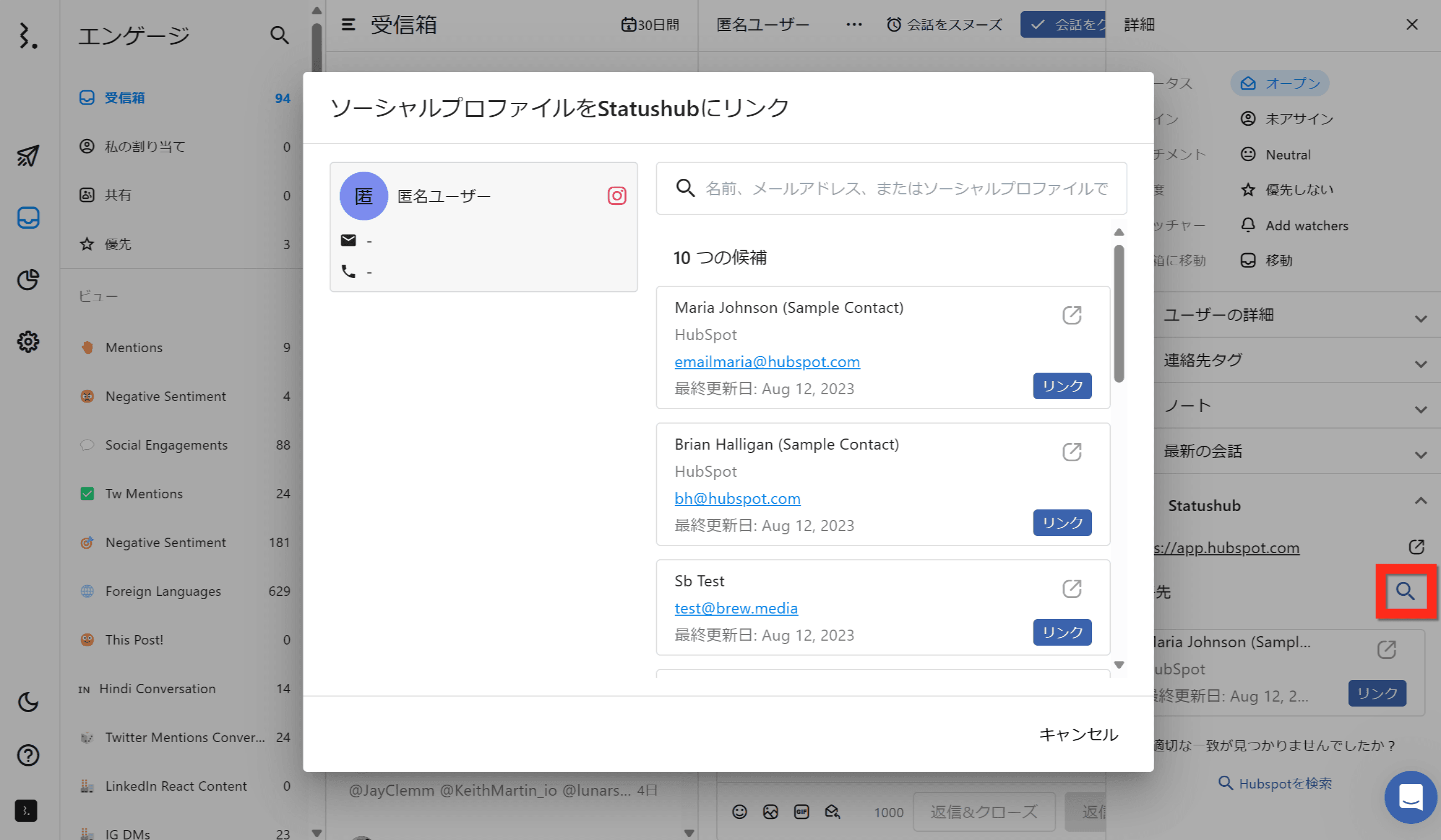Open the Social Engagements view
The height and width of the screenshot is (840, 1441).
166,445
